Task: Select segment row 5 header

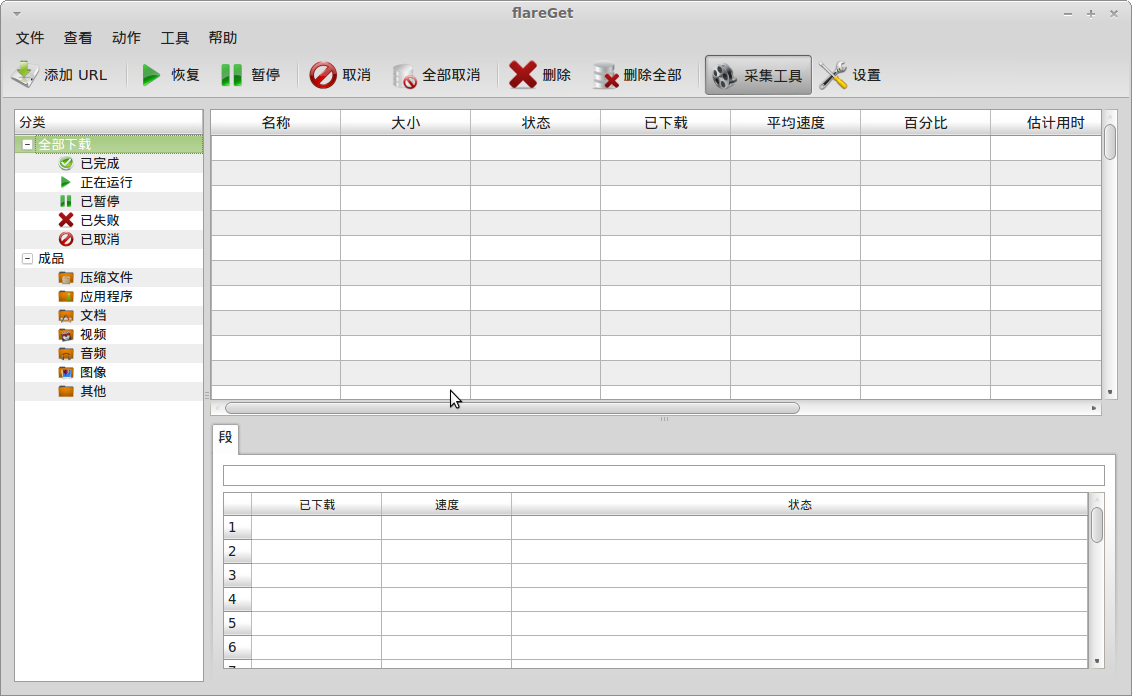Action: point(238,622)
